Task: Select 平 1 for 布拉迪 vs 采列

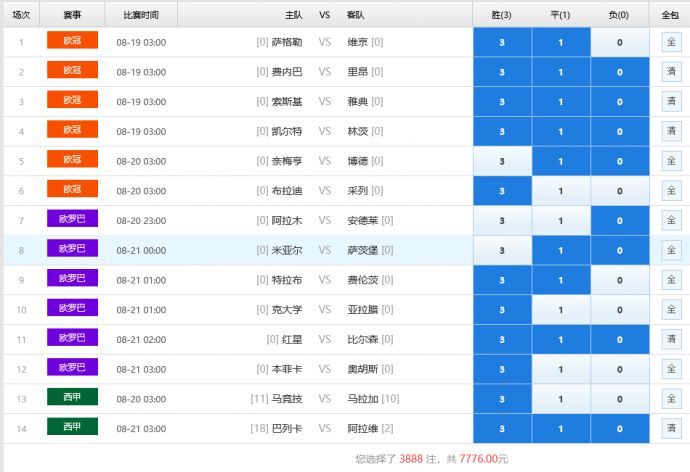Action: pyautogui.click(x=561, y=191)
